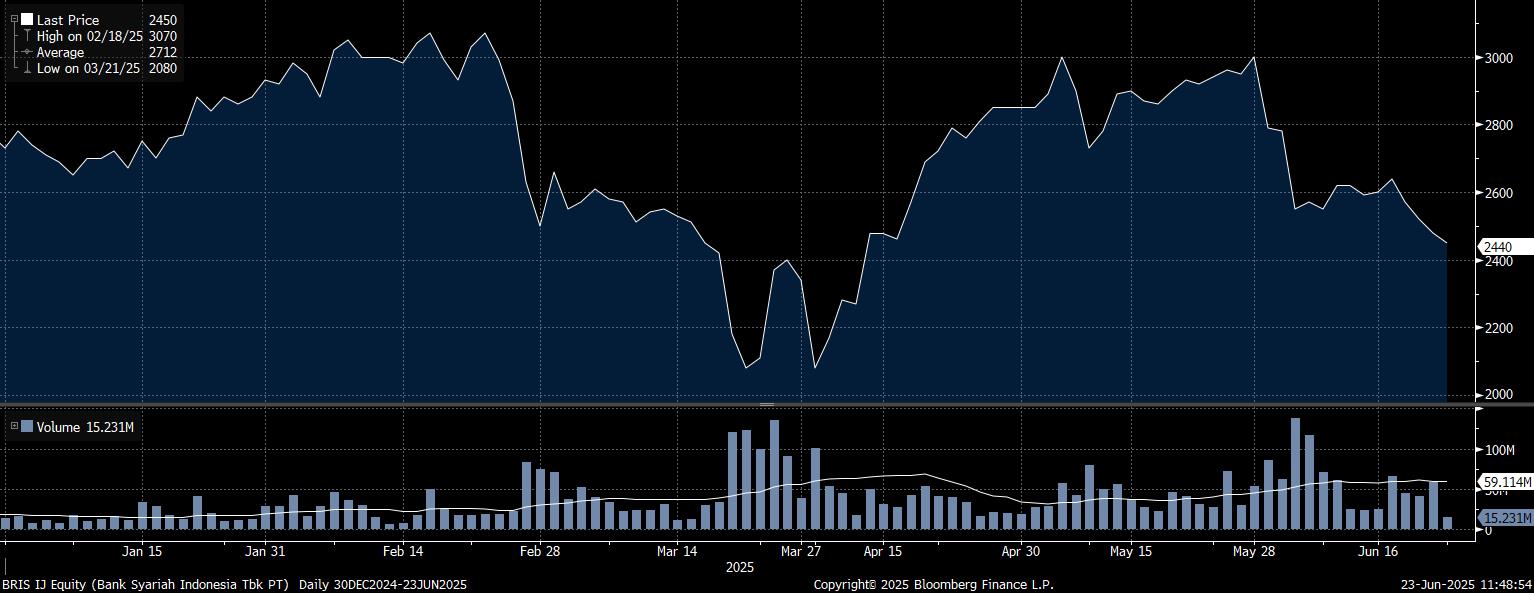Click the 23-Jun-2025 11:48:54 timestamp
Screen dimensions: 1534x593
(x=1467, y=585)
